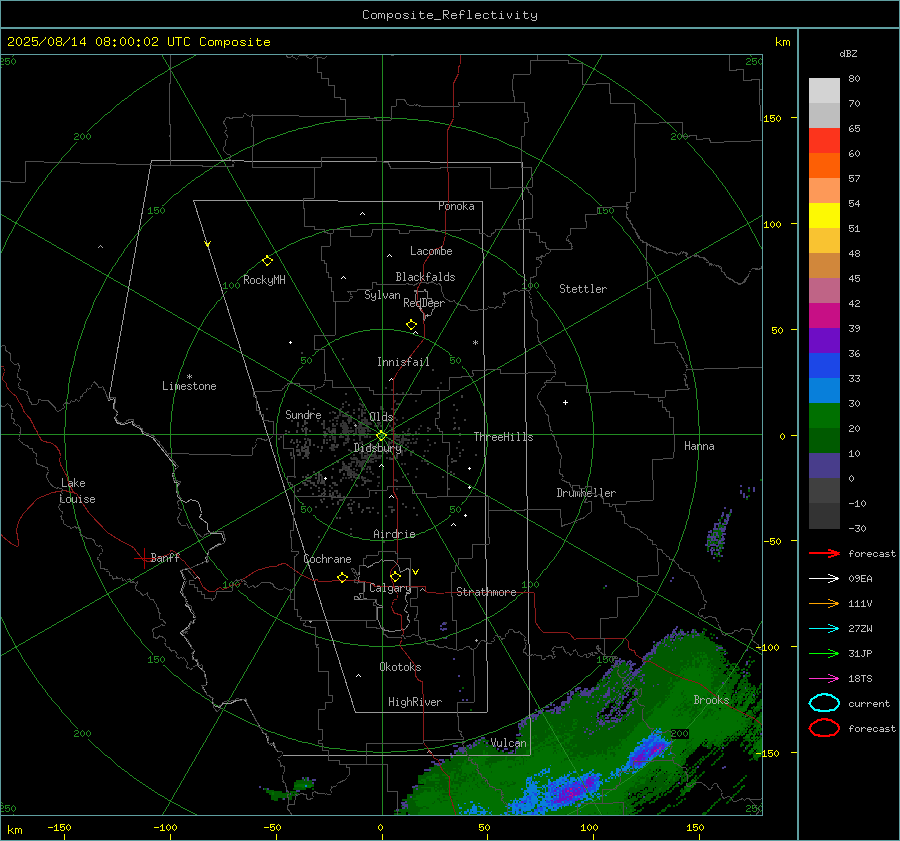Image resolution: width=900 pixels, height=841 pixels.
Task: Click the Sylvan label on the map
Action: tap(382, 295)
